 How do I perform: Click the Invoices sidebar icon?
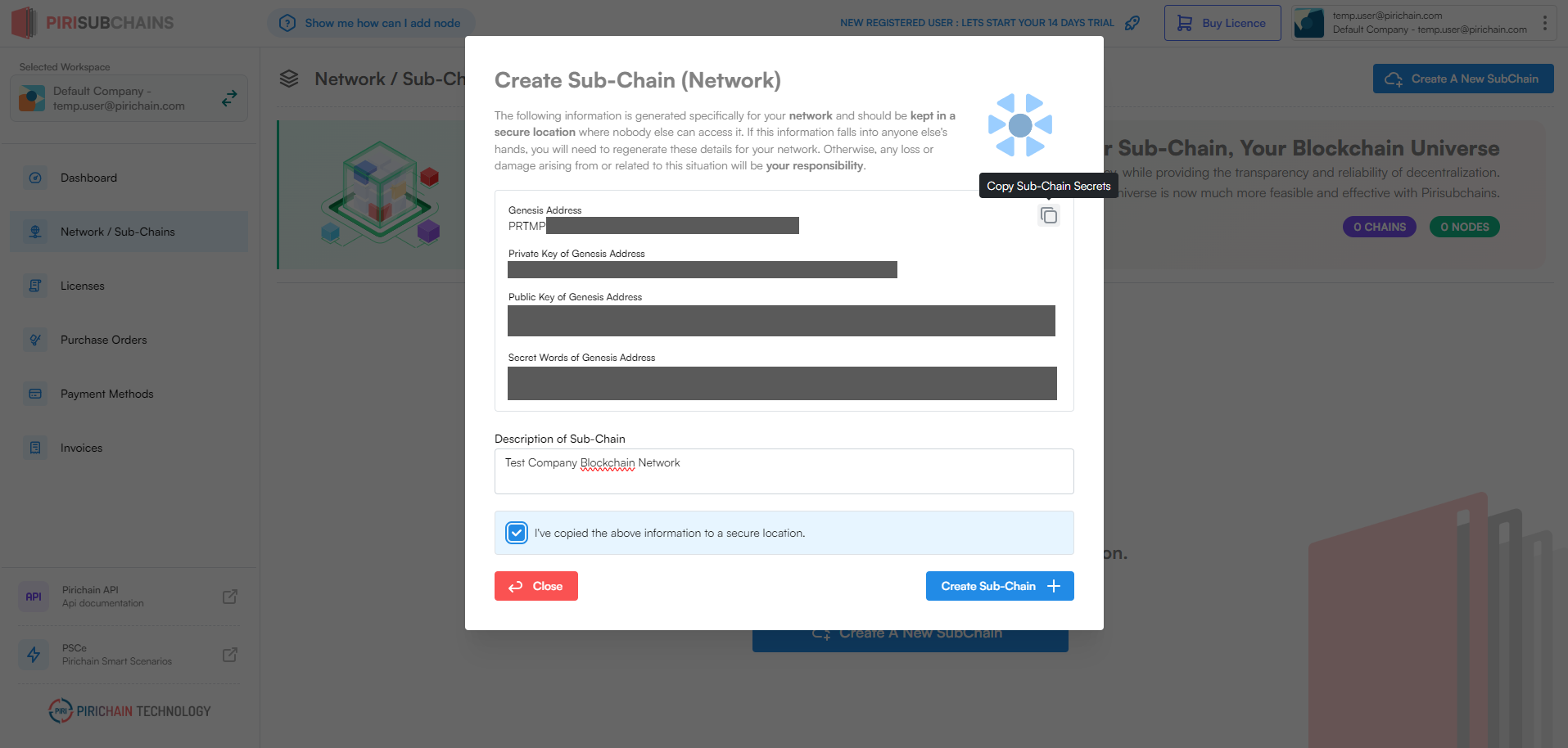(x=35, y=448)
